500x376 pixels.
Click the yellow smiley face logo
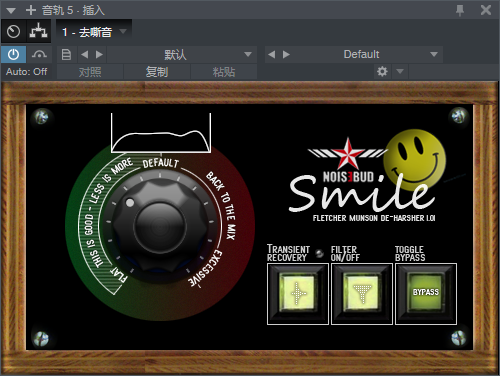pos(414,160)
